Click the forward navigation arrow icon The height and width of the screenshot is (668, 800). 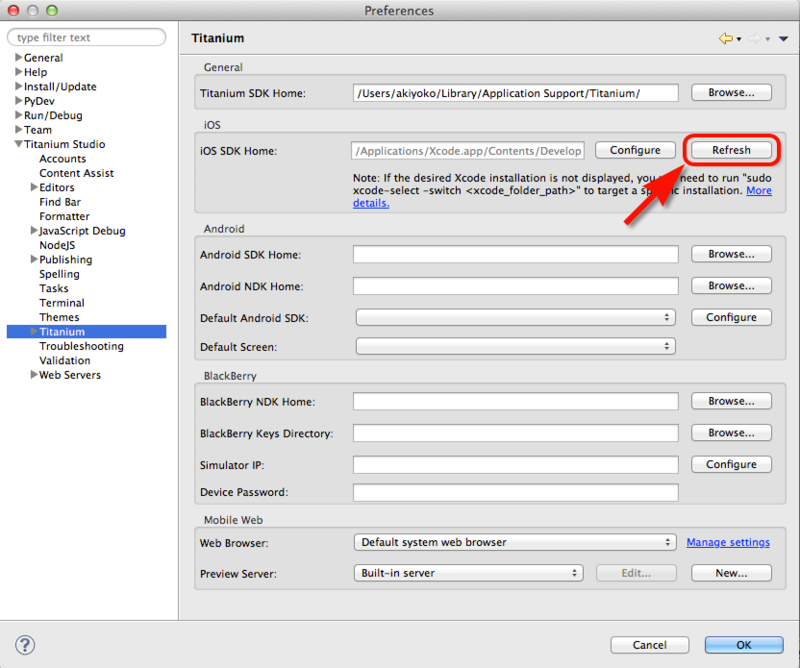click(755, 38)
